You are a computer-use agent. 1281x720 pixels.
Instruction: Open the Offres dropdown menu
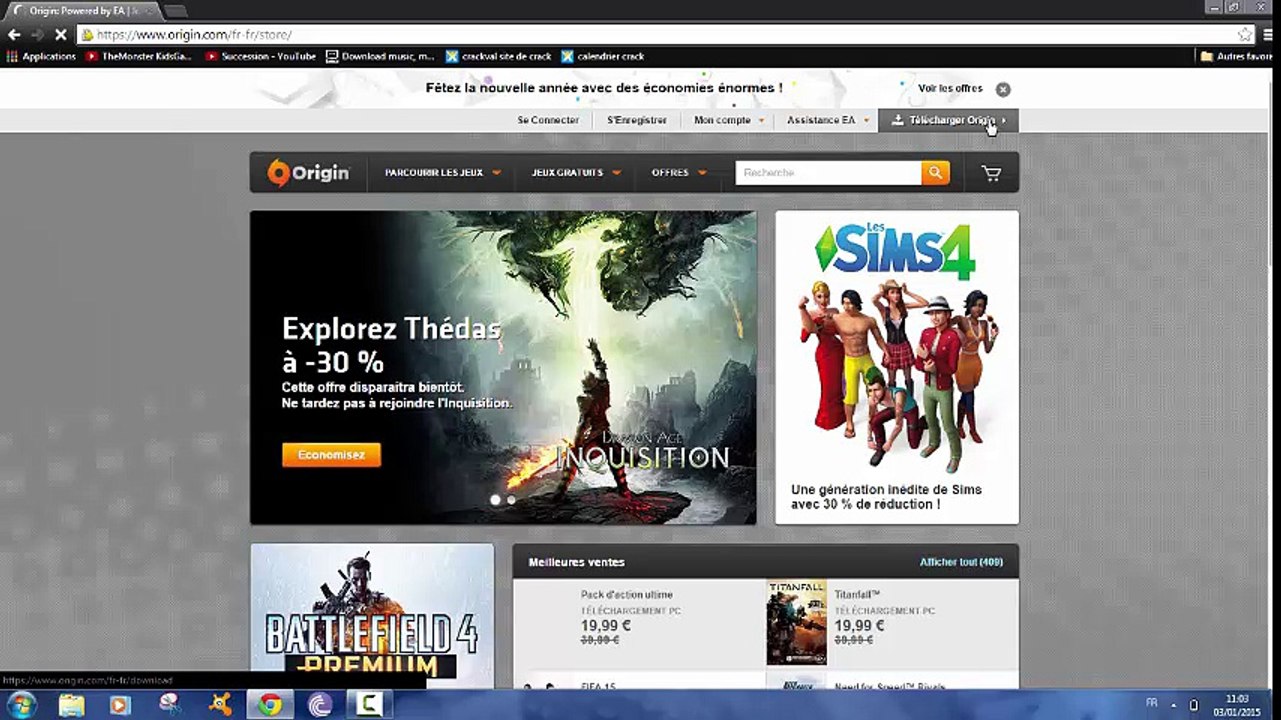click(679, 173)
